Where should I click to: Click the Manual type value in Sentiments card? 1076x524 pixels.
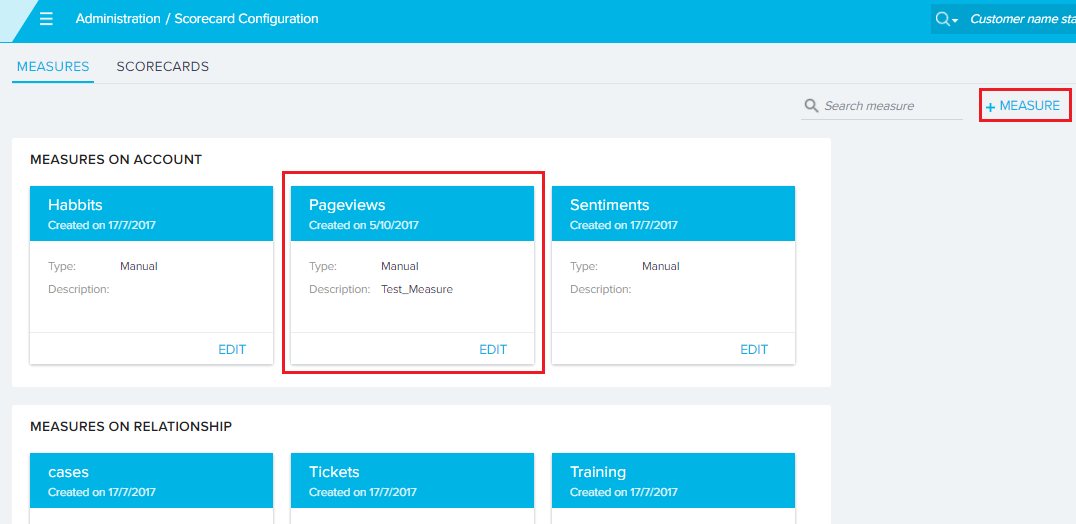click(661, 266)
